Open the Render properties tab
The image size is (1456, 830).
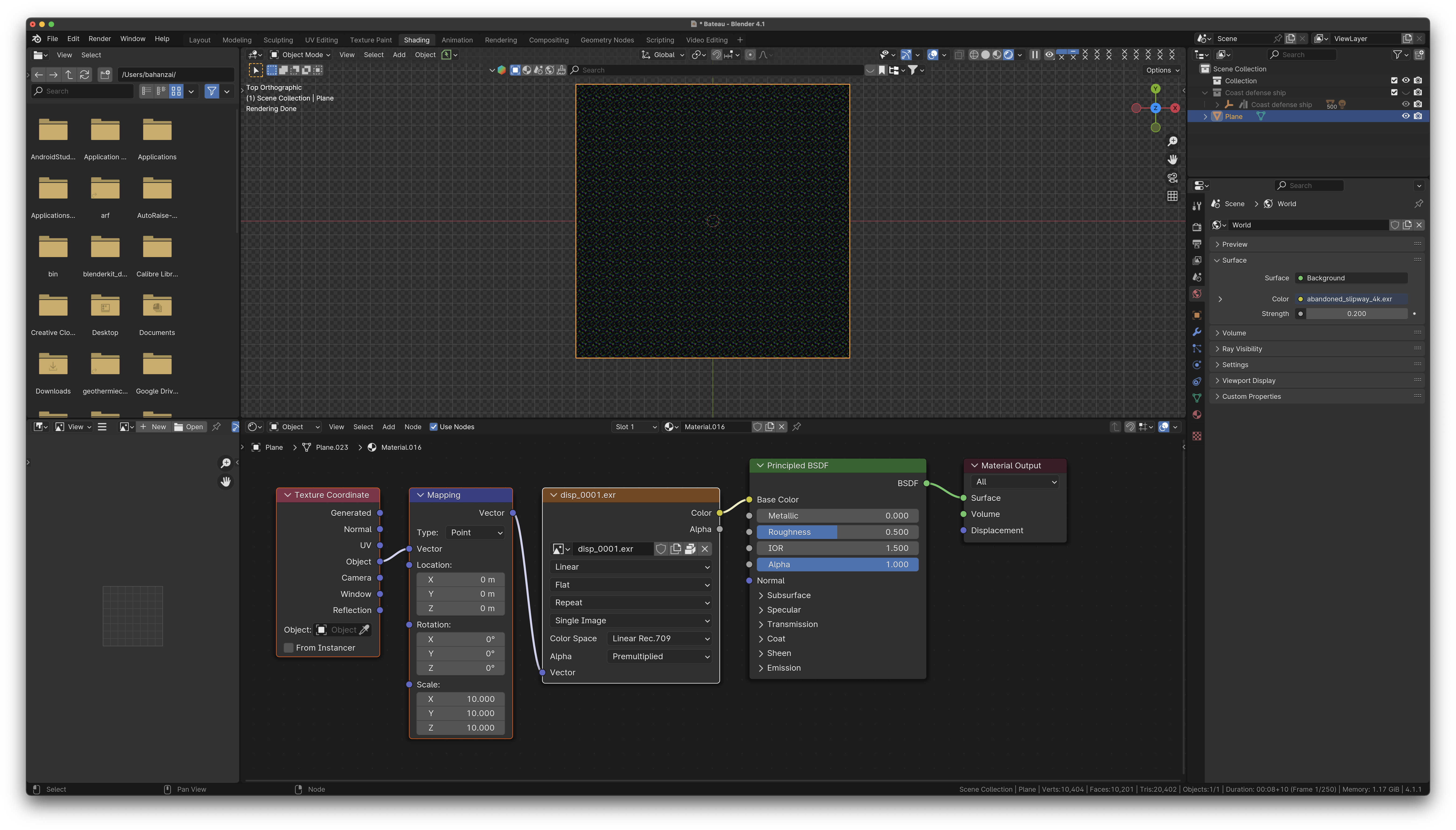[x=1197, y=227]
